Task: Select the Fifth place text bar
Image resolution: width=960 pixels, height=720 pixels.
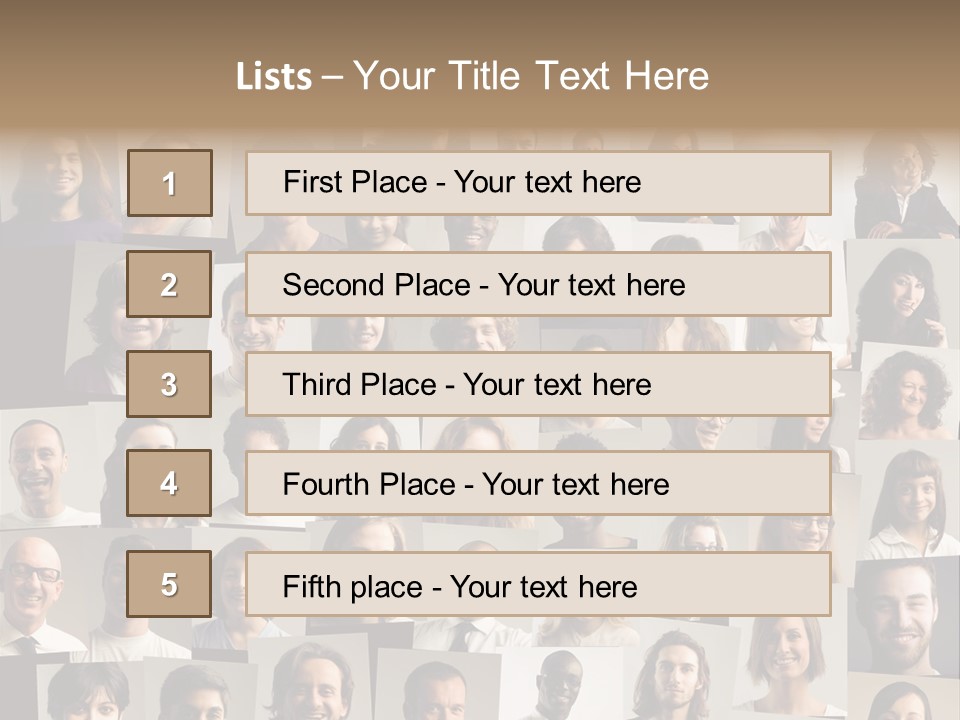Action: pyautogui.click(x=538, y=585)
